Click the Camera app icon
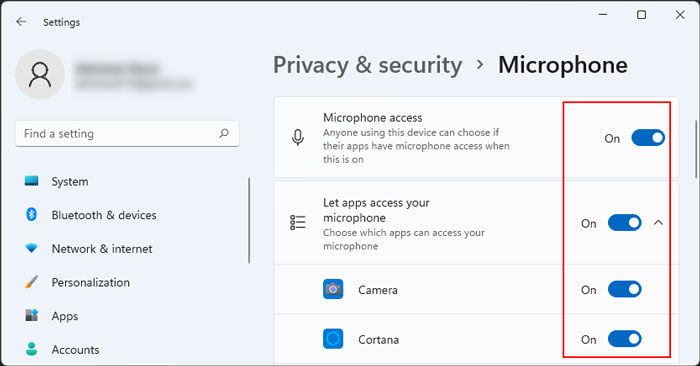 pyautogui.click(x=333, y=289)
